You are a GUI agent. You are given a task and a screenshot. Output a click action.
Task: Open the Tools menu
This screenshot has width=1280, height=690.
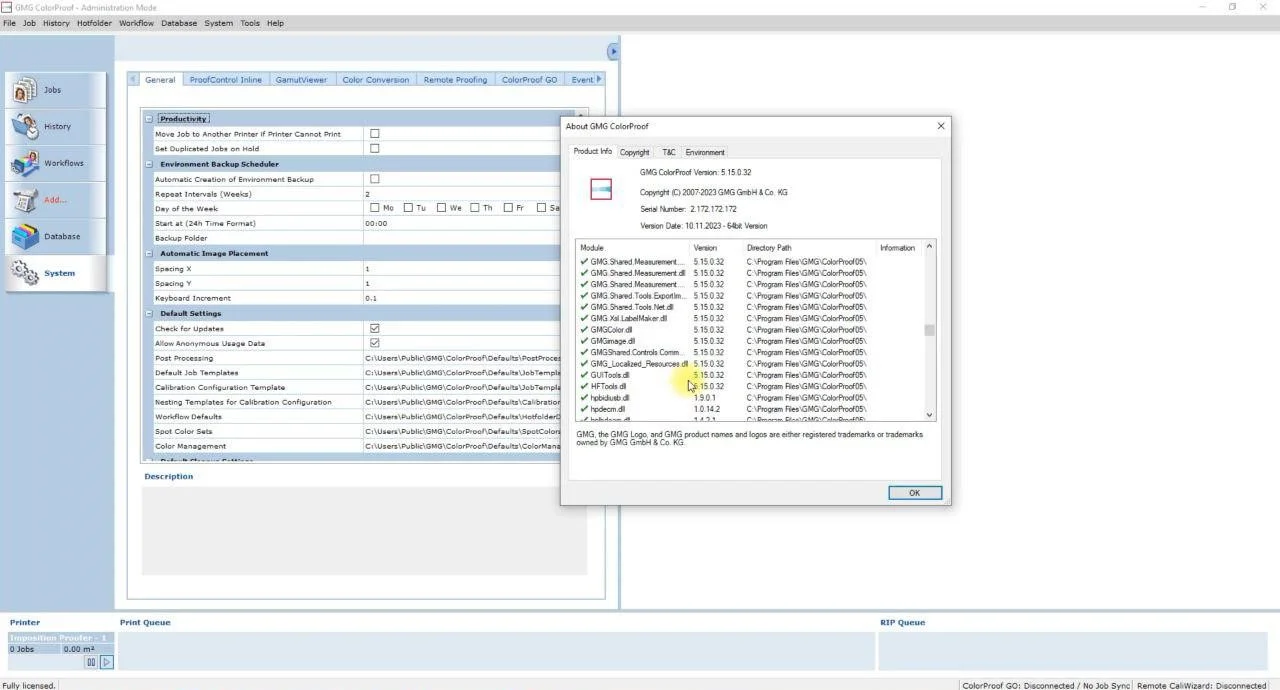(249, 23)
